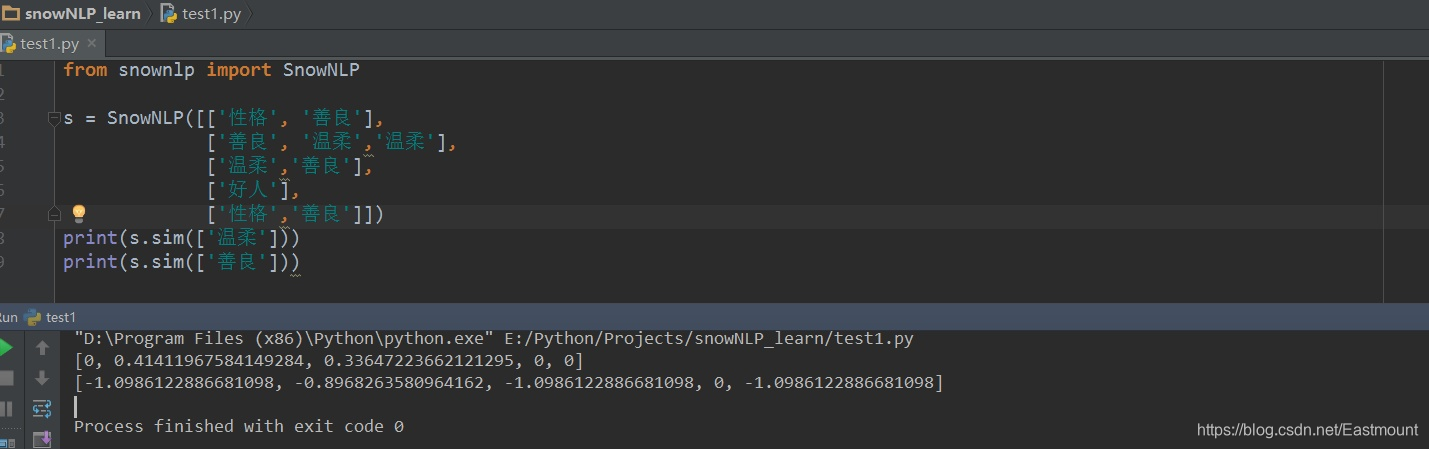Click the Run tool window label
Screen dimensions: 1429x449
point(9,317)
